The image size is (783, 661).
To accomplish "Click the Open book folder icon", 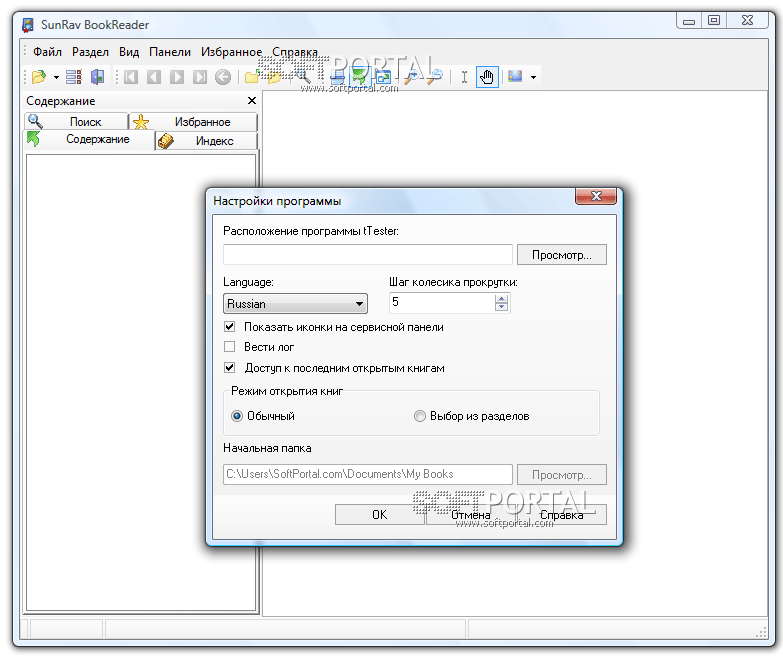I will click(39, 77).
